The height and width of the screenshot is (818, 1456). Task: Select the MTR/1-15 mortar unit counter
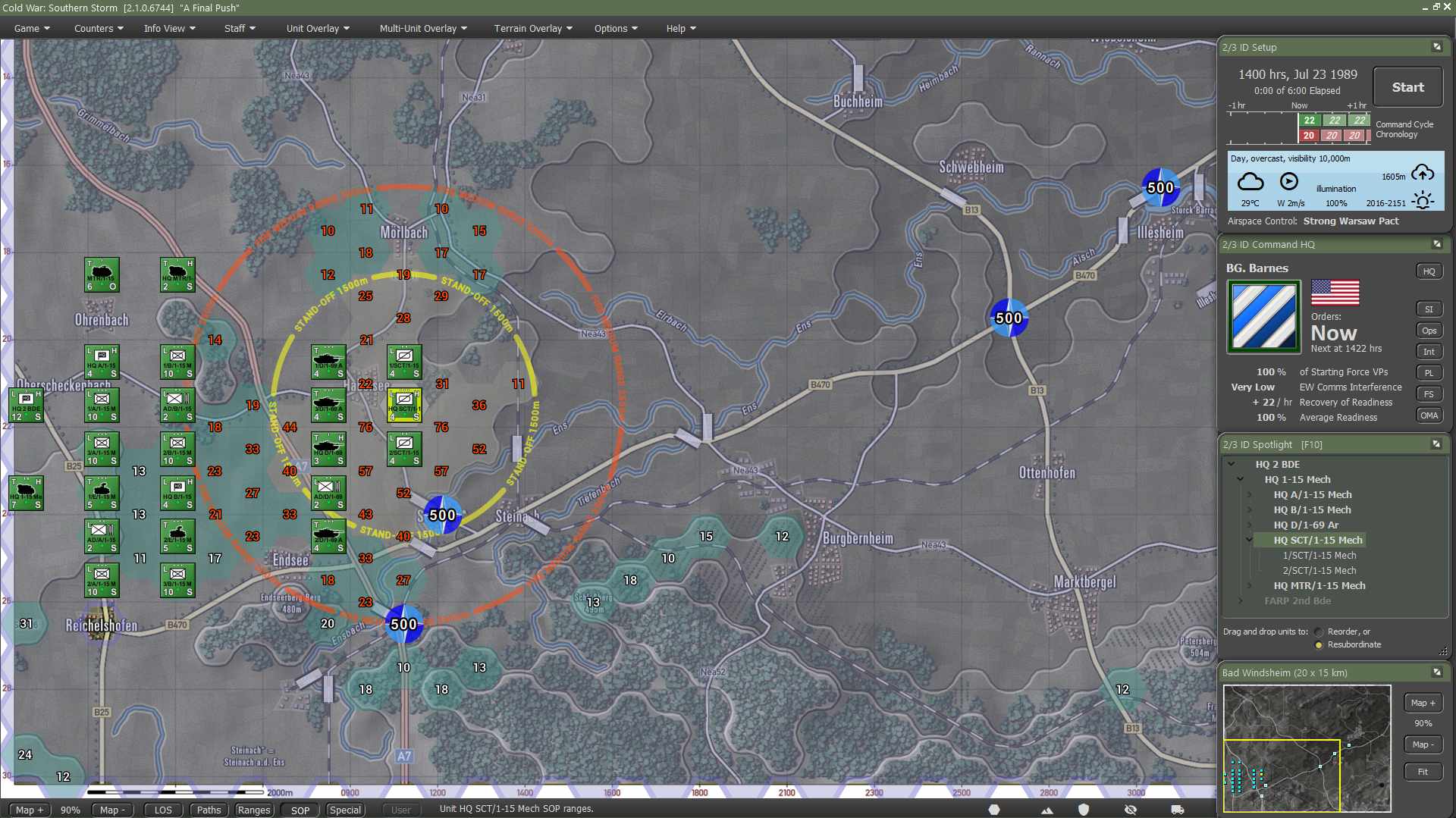point(102,274)
